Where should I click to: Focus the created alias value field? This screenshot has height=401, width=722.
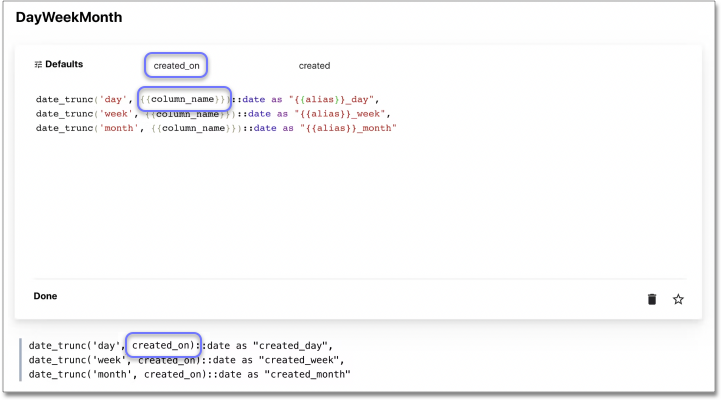[x=314, y=66]
